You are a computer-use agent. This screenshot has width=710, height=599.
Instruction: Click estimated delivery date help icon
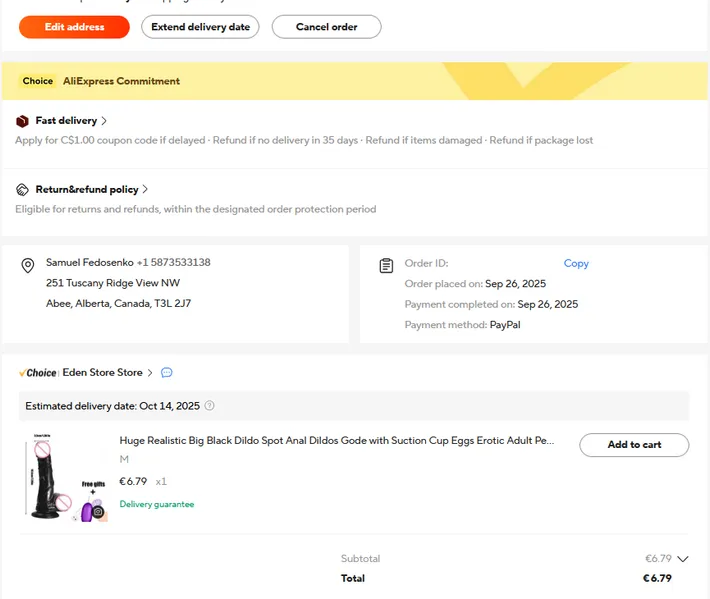click(x=209, y=406)
